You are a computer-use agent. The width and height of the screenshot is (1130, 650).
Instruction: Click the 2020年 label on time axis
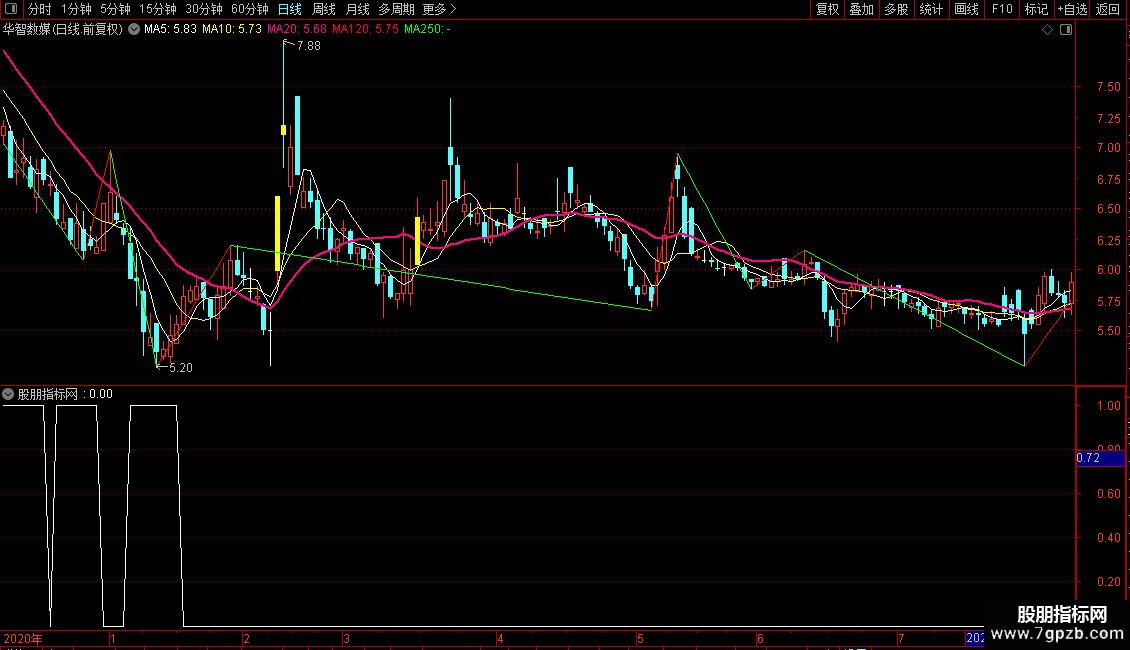click(23, 638)
